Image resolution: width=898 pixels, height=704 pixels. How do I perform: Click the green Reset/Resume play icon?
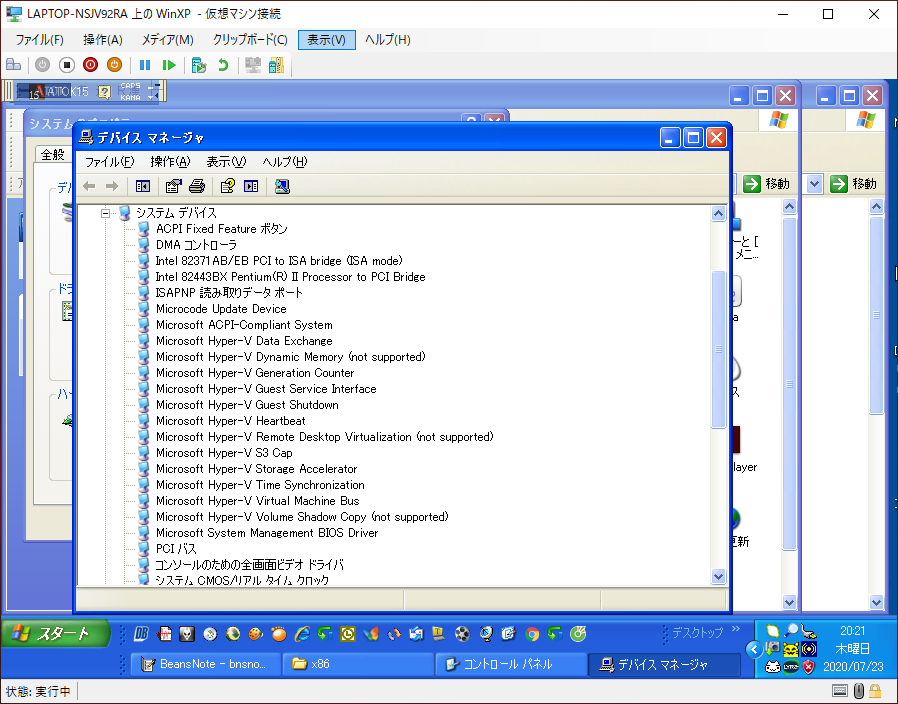tap(168, 65)
